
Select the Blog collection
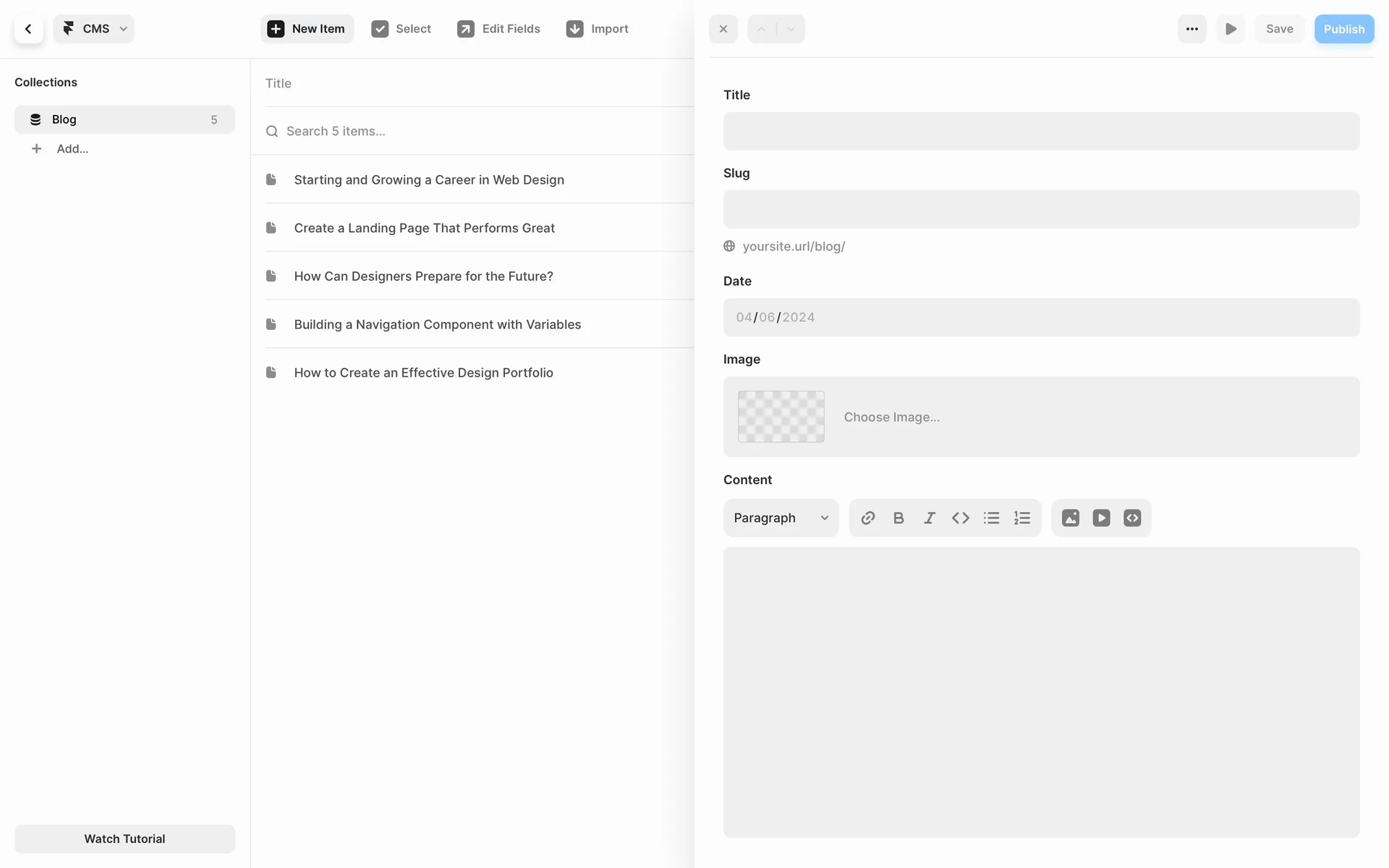coord(124,119)
